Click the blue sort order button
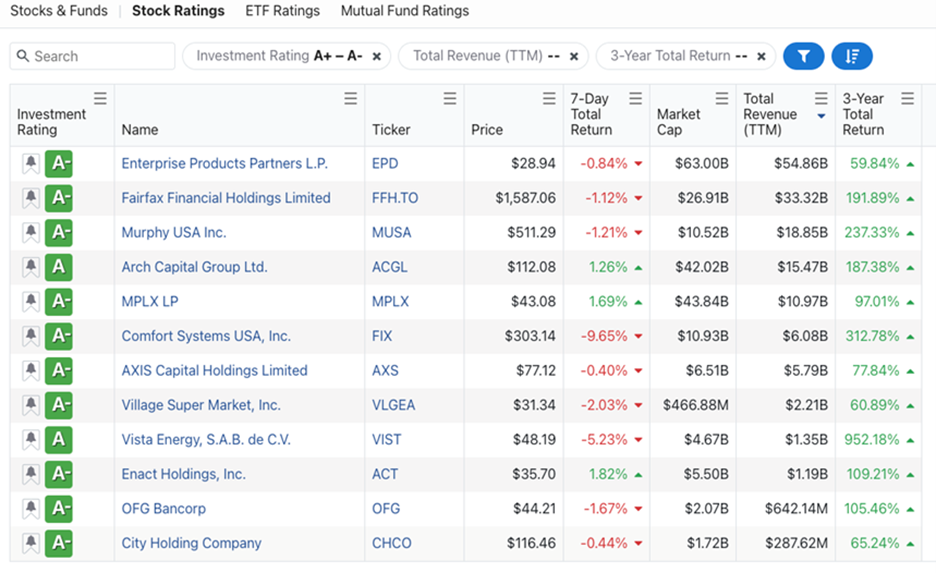The image size is (936, 573). (x=852, y=56)
